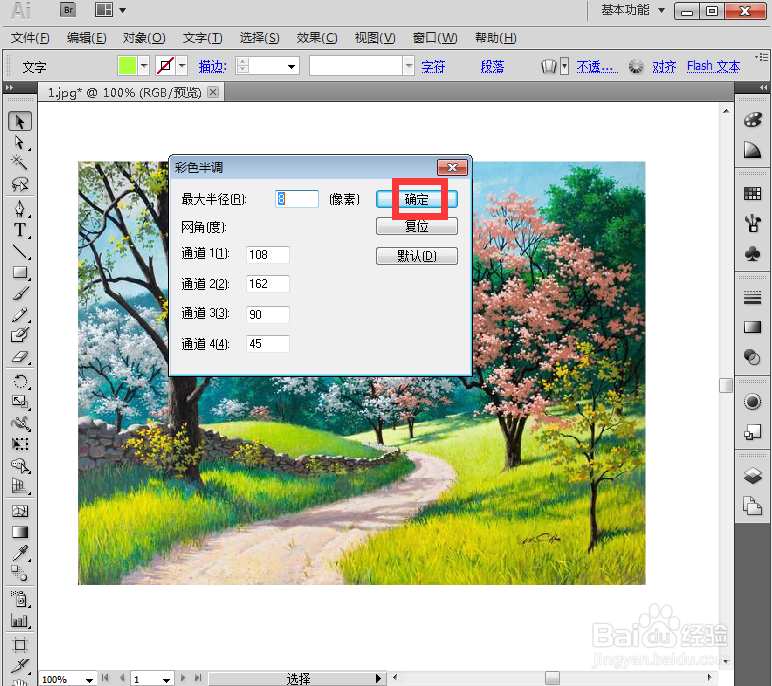Image resolution: width=772 pixels, height=686 pixels.
Task: Expand the collapsed tools panel arrows
Action: [9, 88]
